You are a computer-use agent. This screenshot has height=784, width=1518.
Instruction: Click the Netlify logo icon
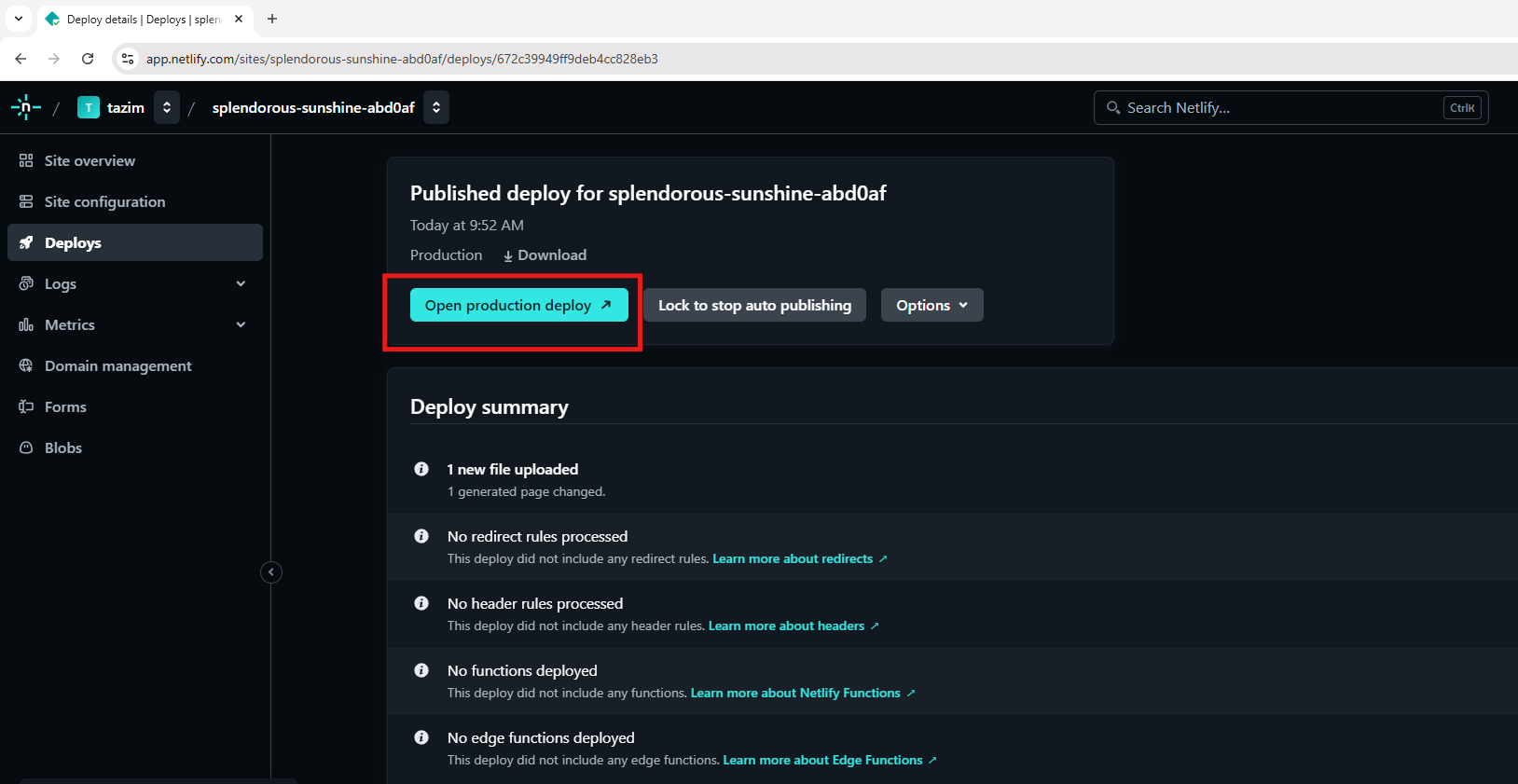click(26, 107)
